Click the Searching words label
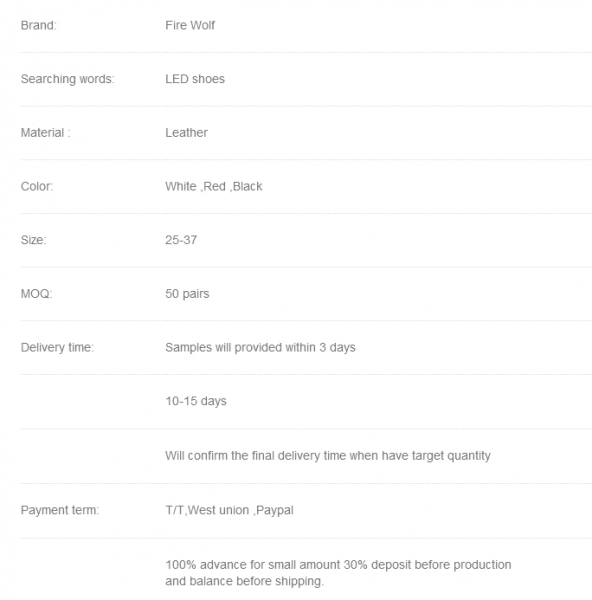592x600 pixels. (x=68, y=79)
